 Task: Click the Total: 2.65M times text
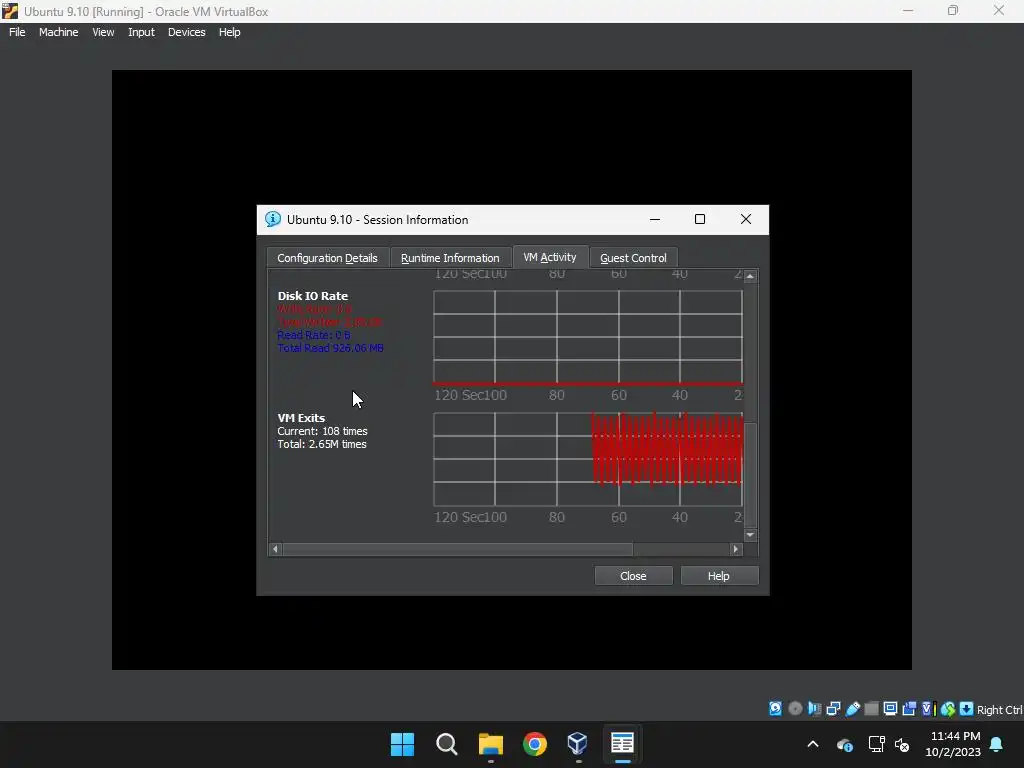322,444
